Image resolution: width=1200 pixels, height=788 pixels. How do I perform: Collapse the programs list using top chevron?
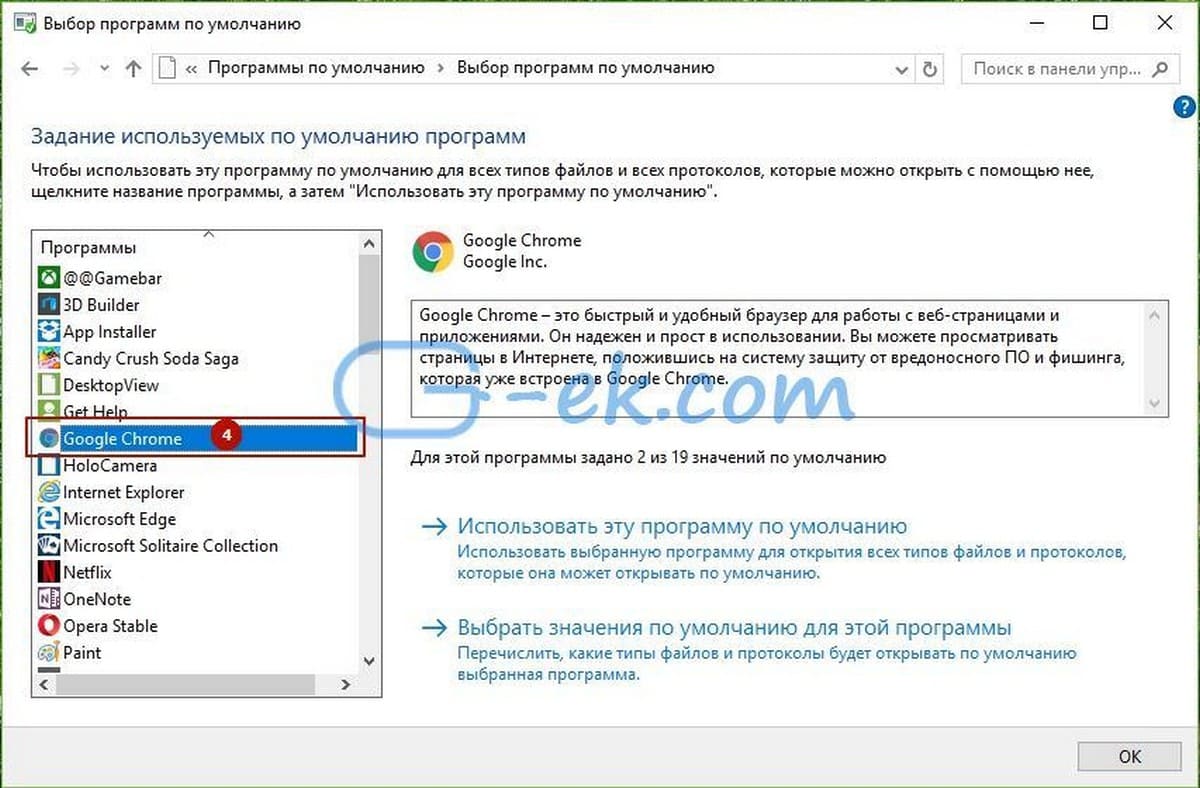tap(208, 235)
